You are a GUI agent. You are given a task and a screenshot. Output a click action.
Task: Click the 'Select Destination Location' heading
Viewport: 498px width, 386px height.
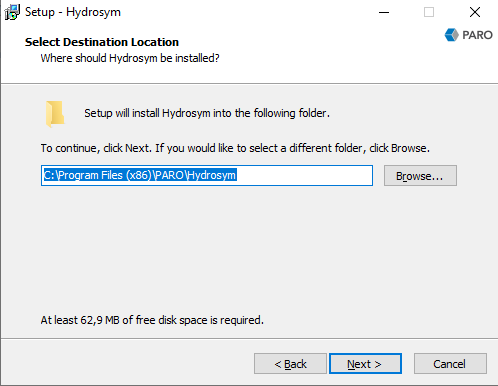[102, 42]
